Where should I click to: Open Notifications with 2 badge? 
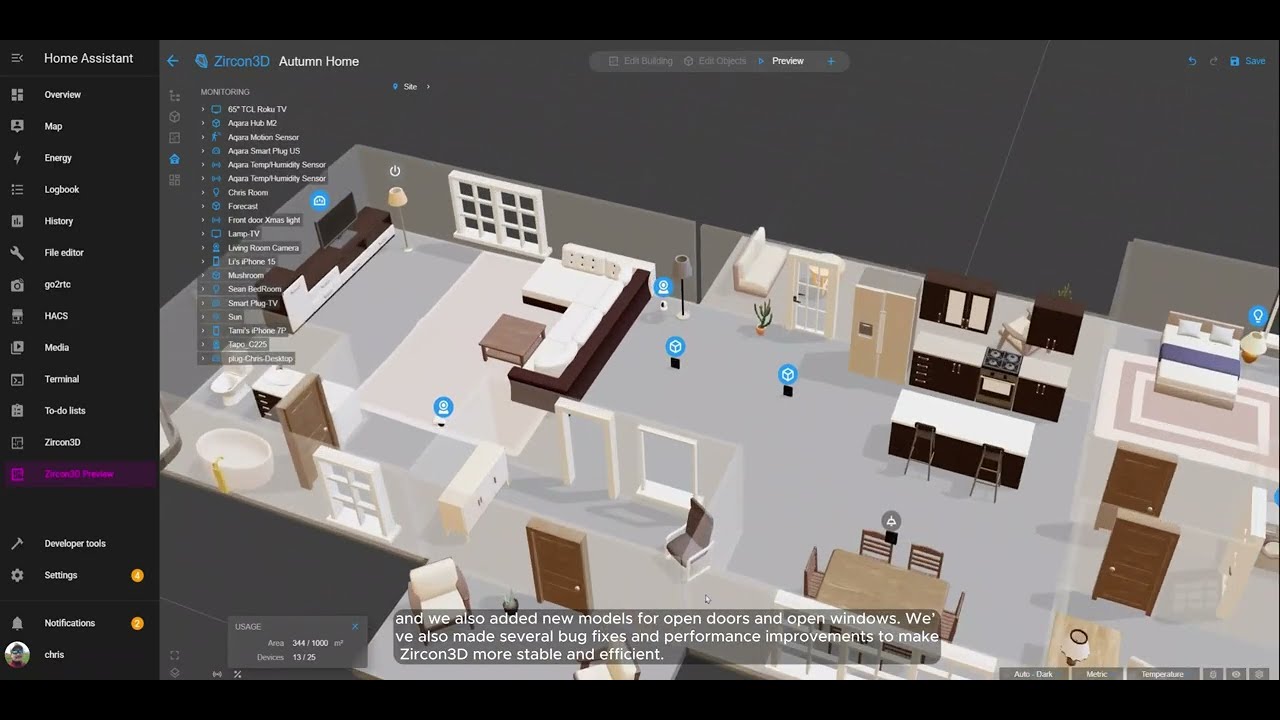[x=79, y=623]
